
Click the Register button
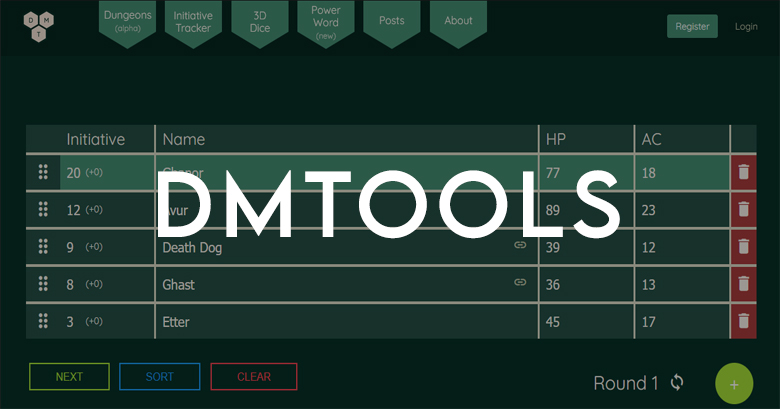pyautogui.click(x=692, y=26)
